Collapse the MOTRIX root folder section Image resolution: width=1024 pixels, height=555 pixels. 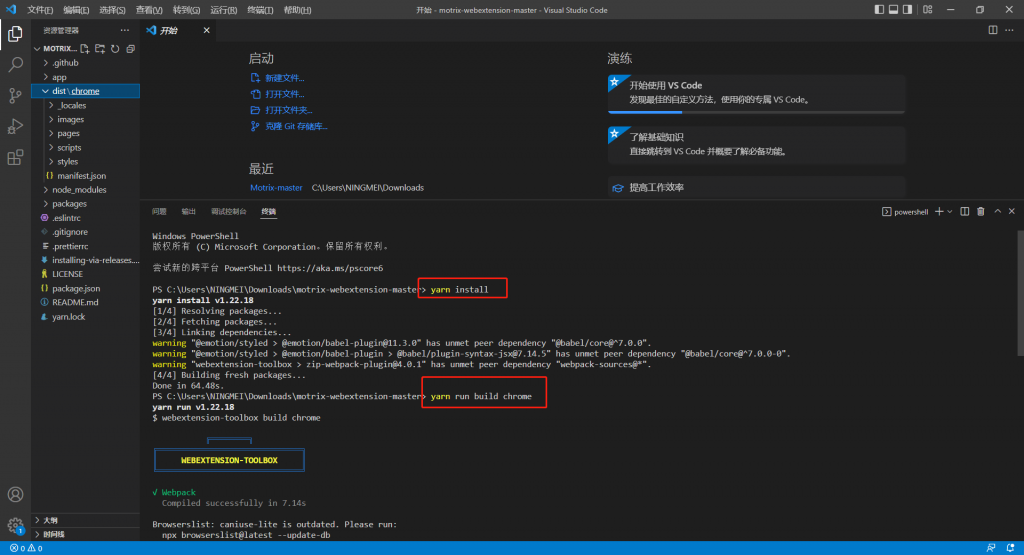[x=55, y=49]
